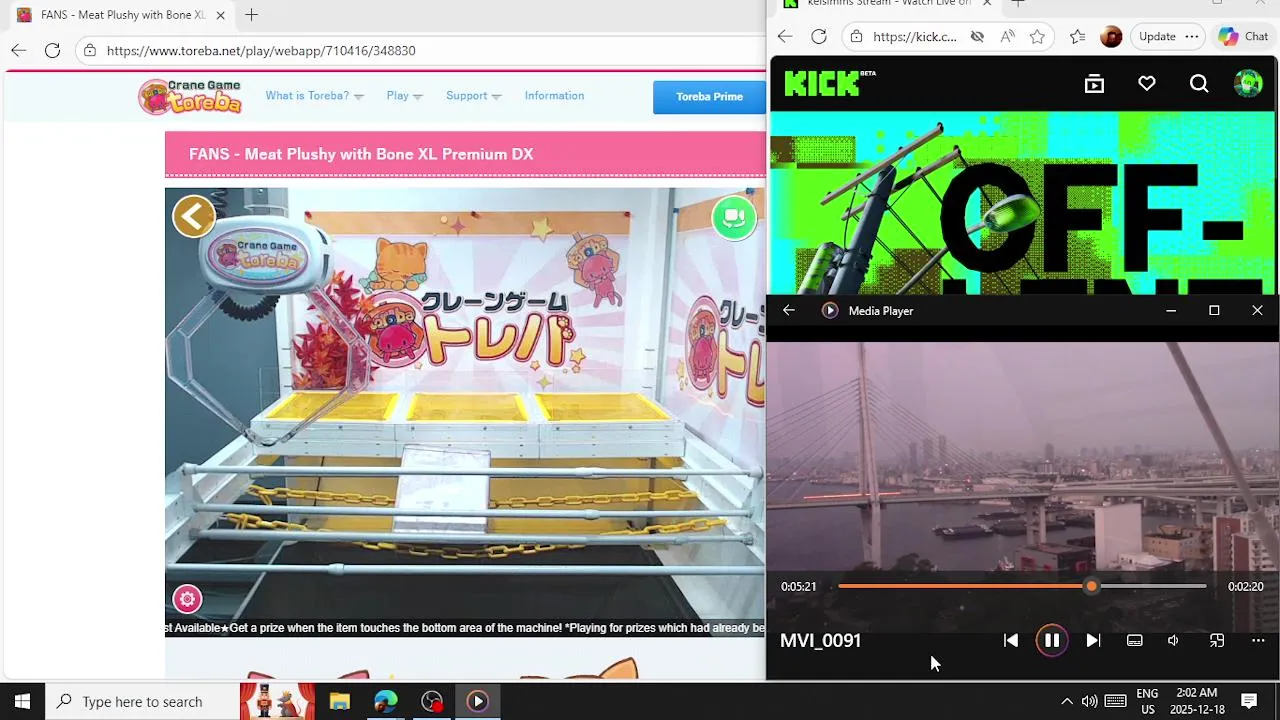This screenshot has height=720, width=1280.
Task: Open a new tab beside the Toreba tab
Action: [x=252, y=15]
